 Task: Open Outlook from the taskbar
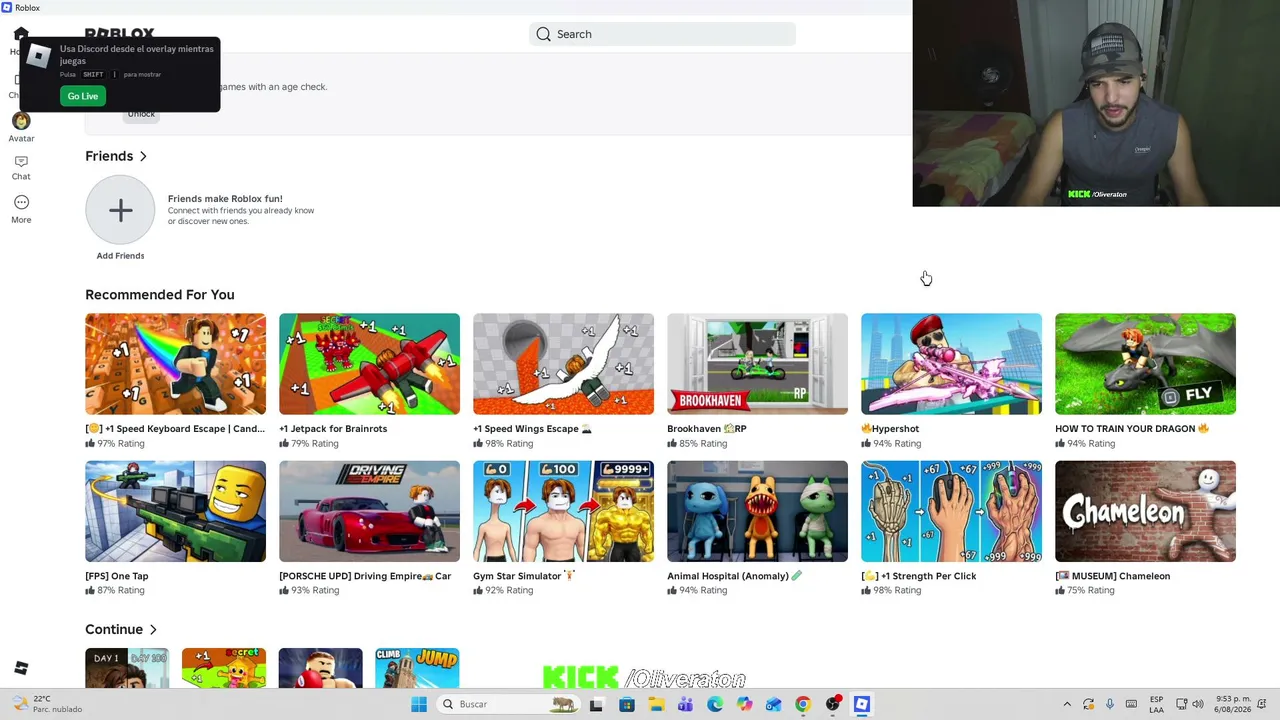coord(773,704)
